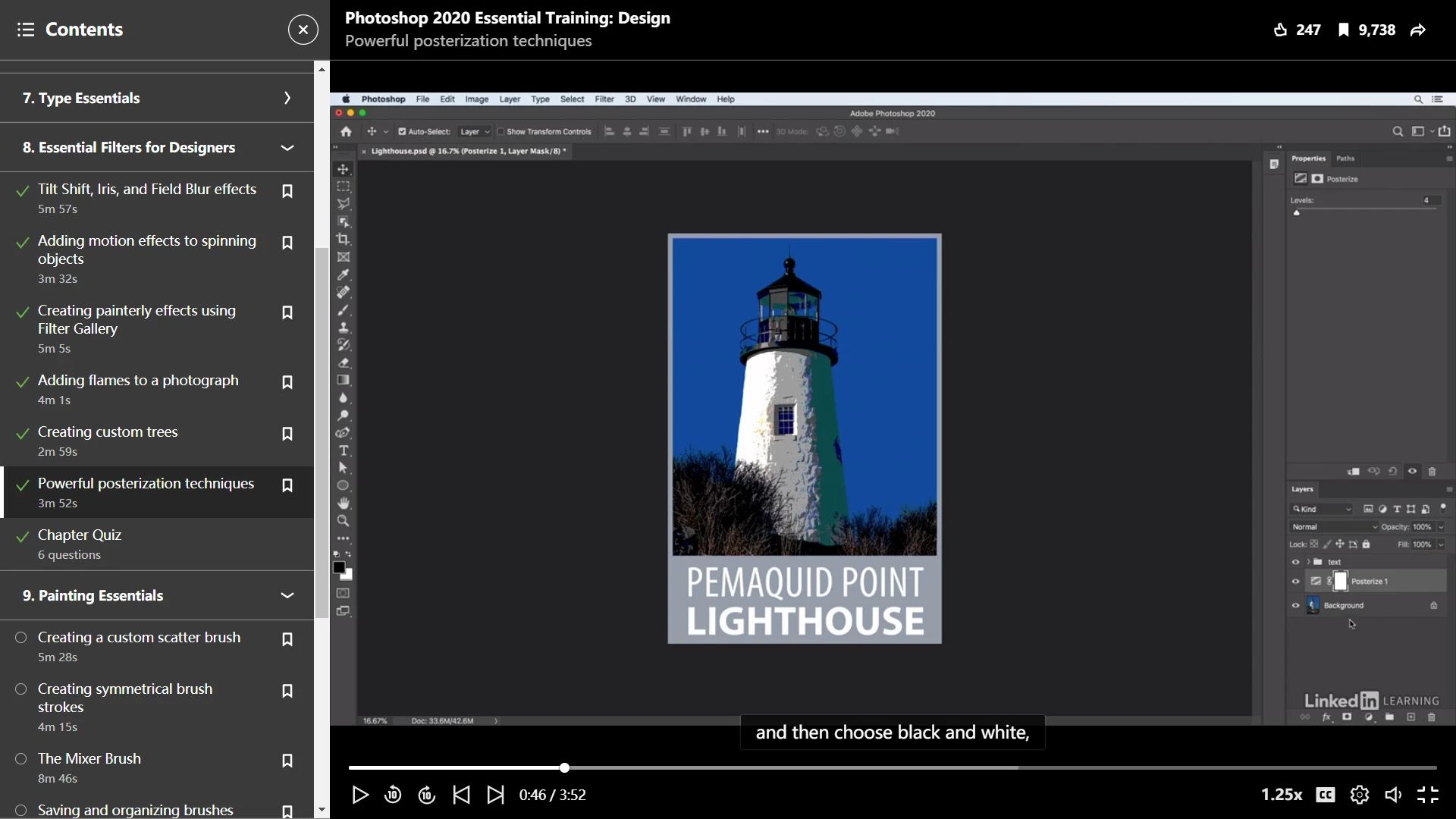Screen dimensions: 1456x819
Task: Go to the next video
Action: (495, 795)
